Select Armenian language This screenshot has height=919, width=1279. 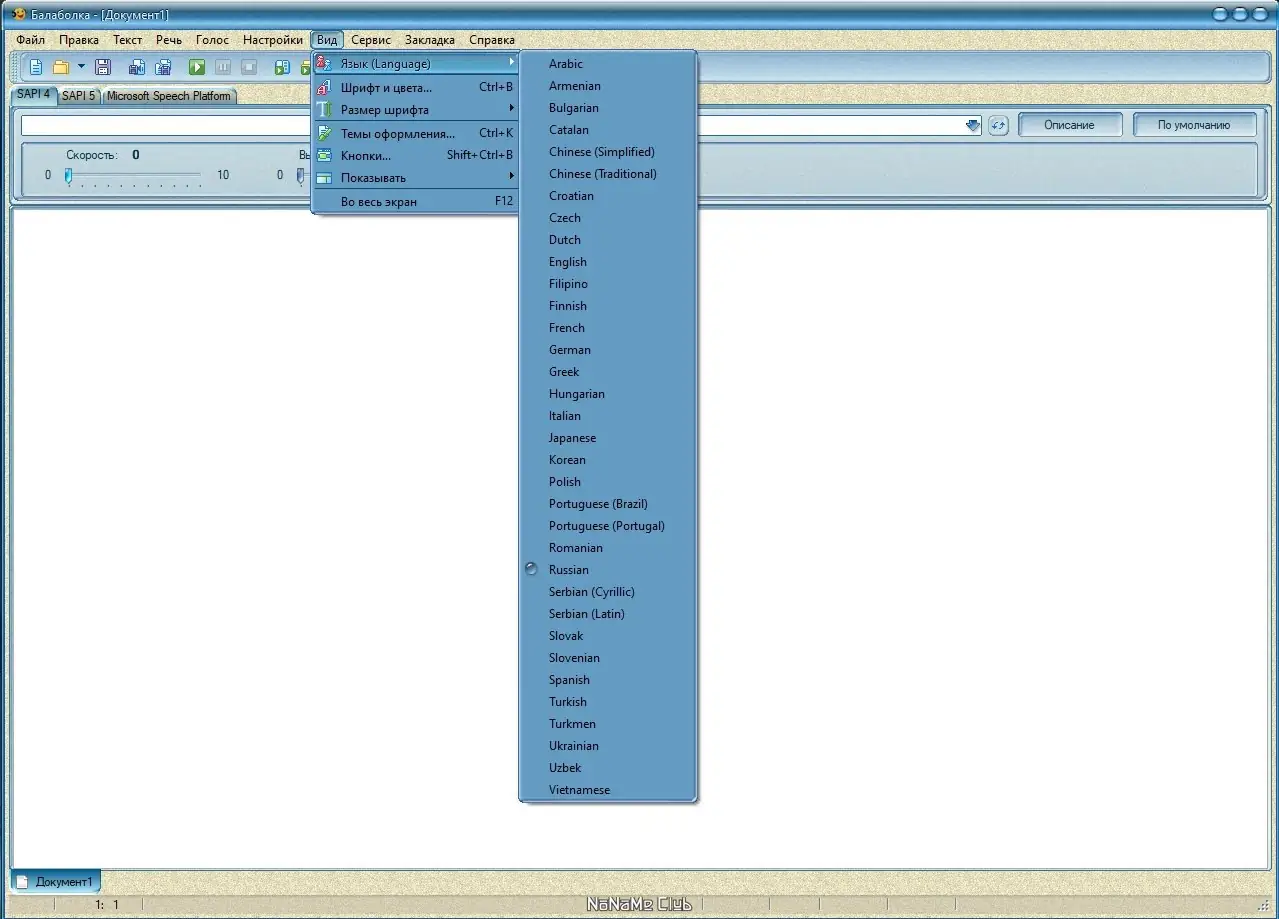point(607,86)
